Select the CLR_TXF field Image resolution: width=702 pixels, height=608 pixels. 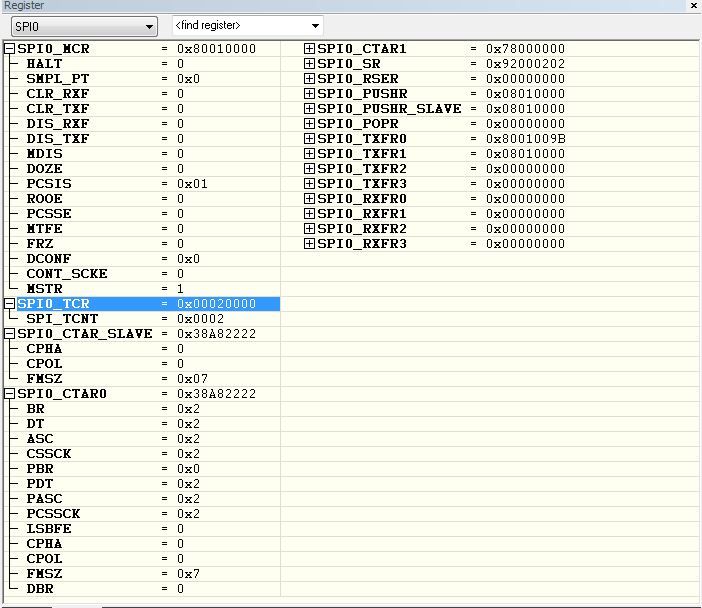coord(58,109)
